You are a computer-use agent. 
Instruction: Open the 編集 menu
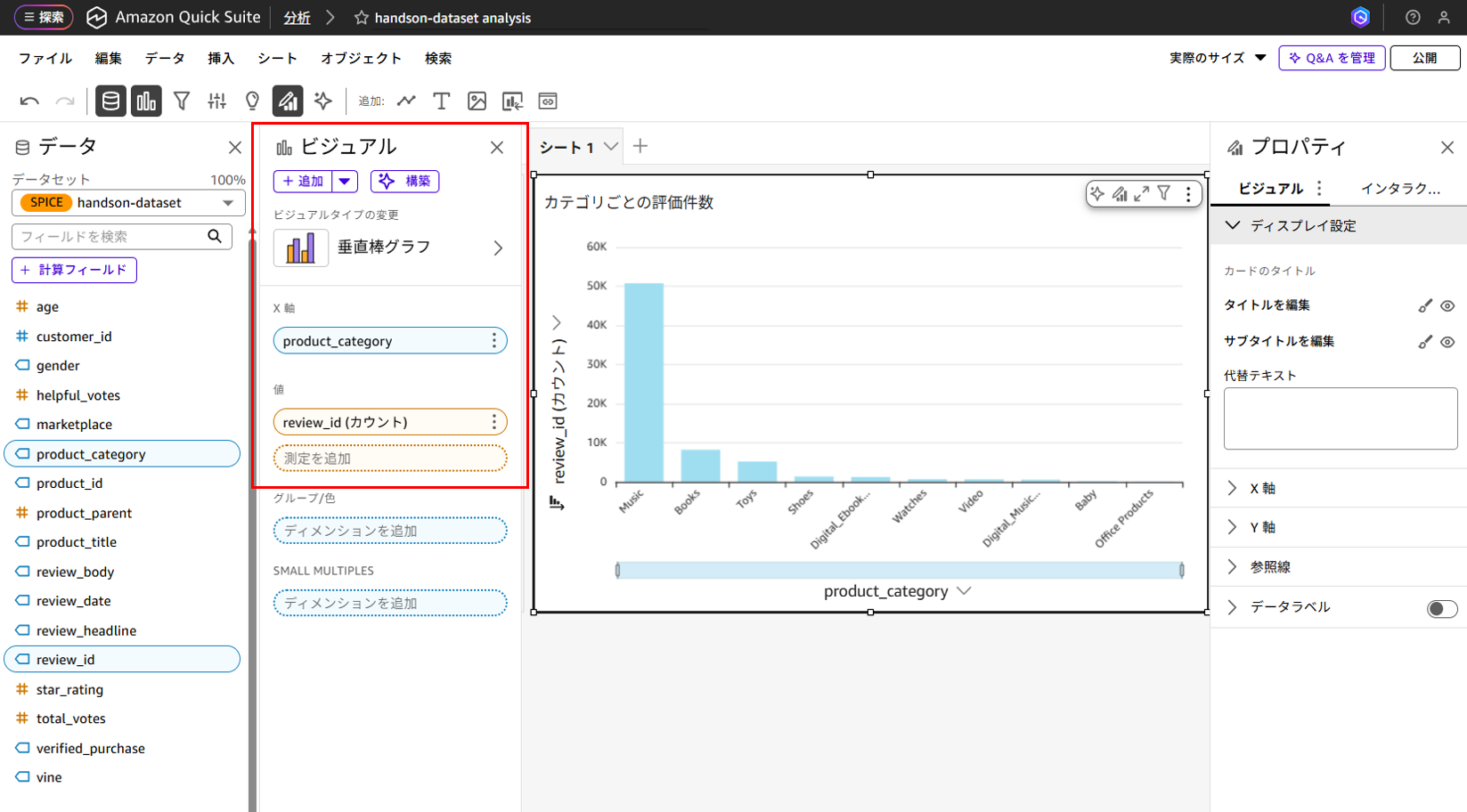click(109, 58)
